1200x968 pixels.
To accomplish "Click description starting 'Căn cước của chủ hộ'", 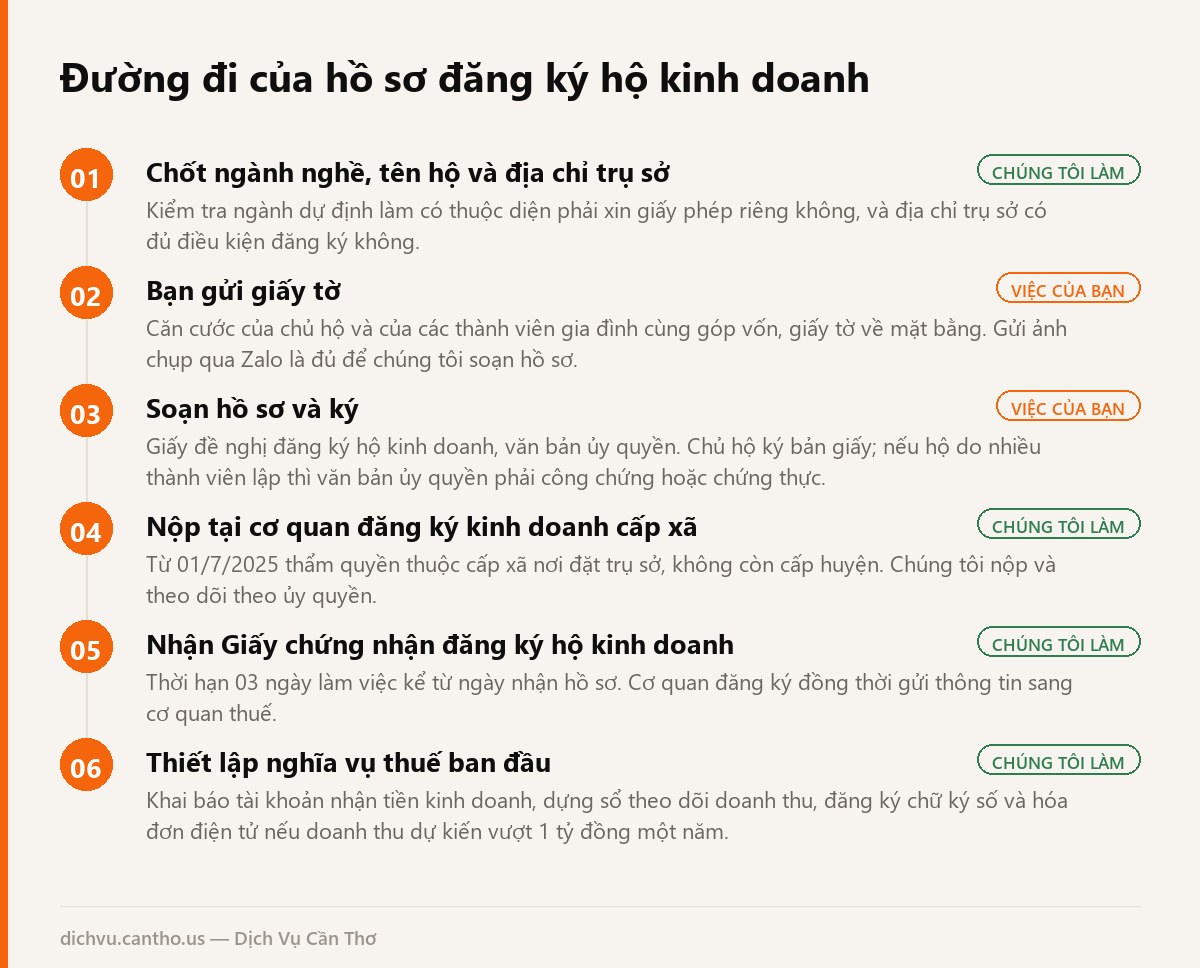I will tap(606, 344).
